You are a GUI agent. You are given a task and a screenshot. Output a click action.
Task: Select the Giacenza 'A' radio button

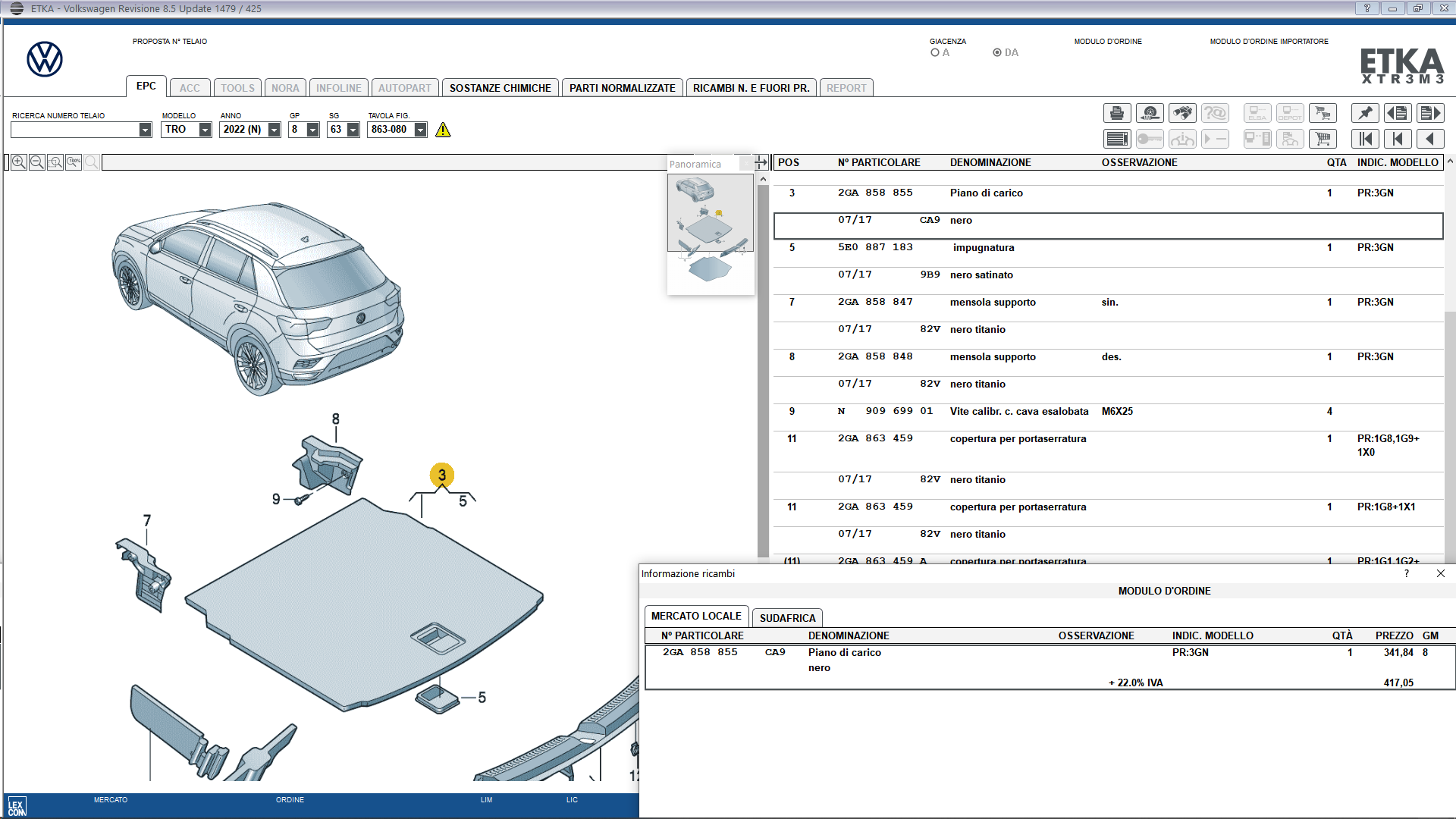[x=935, y=52]
